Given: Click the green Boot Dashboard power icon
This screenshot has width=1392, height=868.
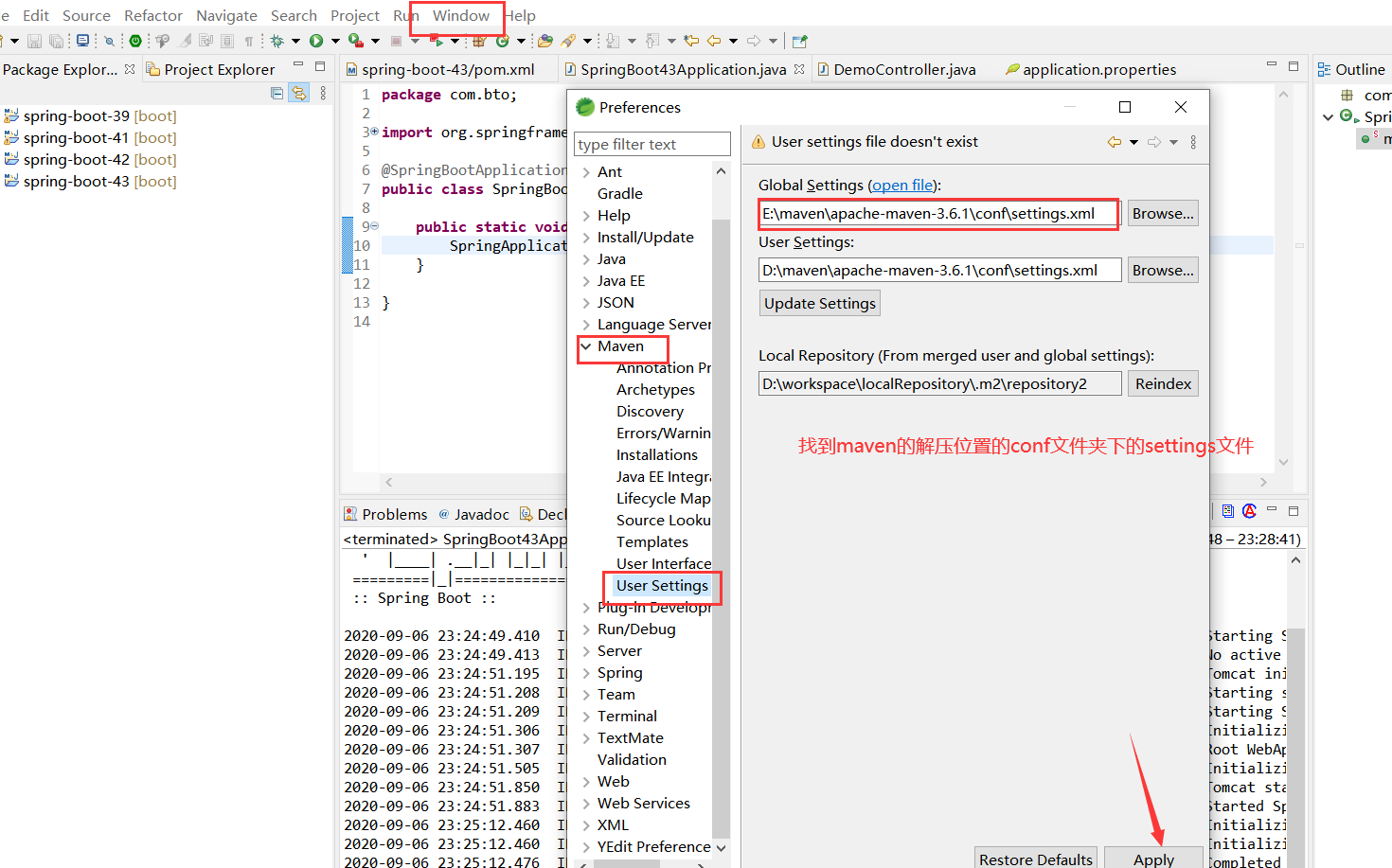Looking at the screenshot, I should (135, 41).
